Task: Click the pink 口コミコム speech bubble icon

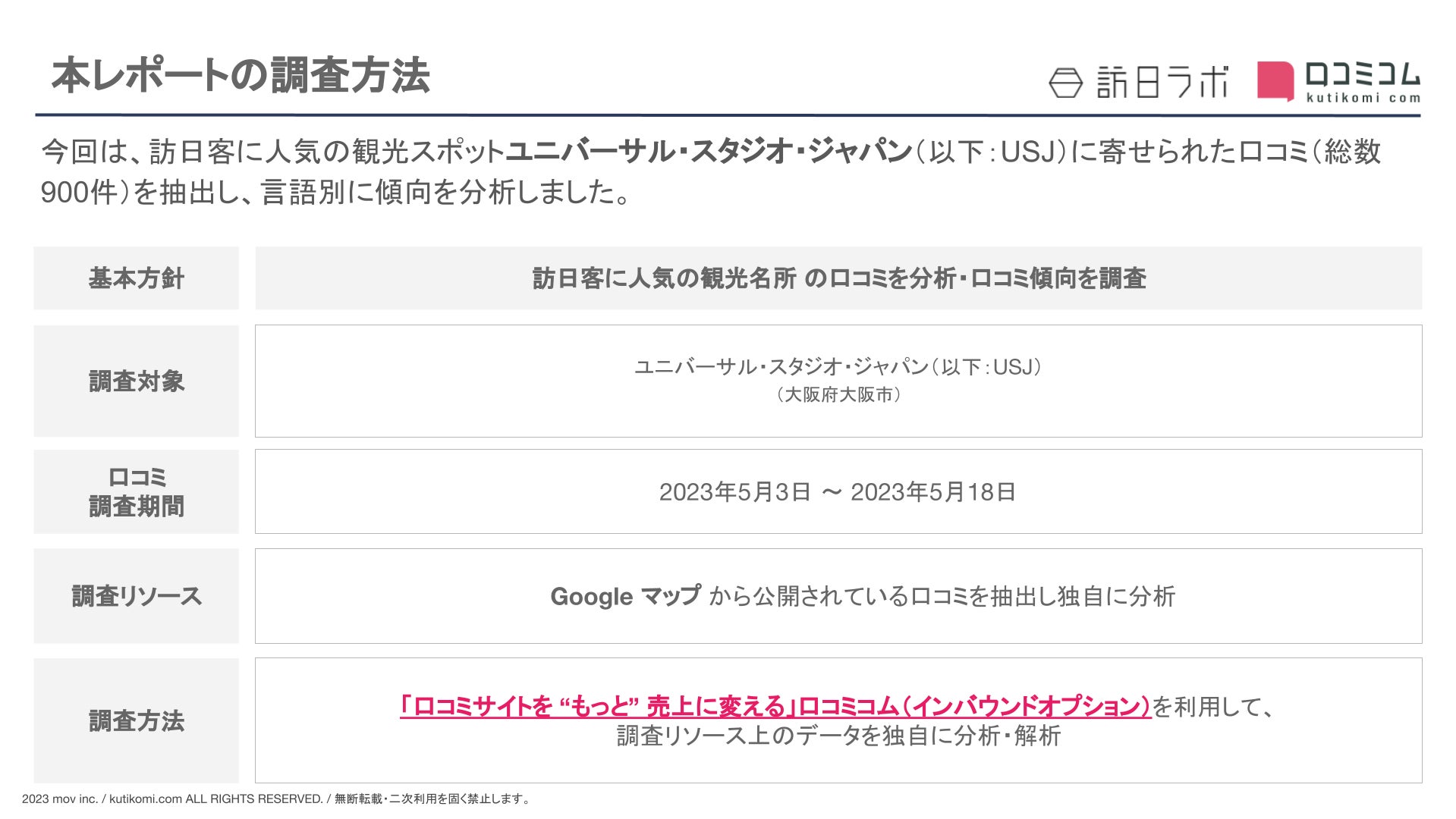Action: pos(1275,80)
